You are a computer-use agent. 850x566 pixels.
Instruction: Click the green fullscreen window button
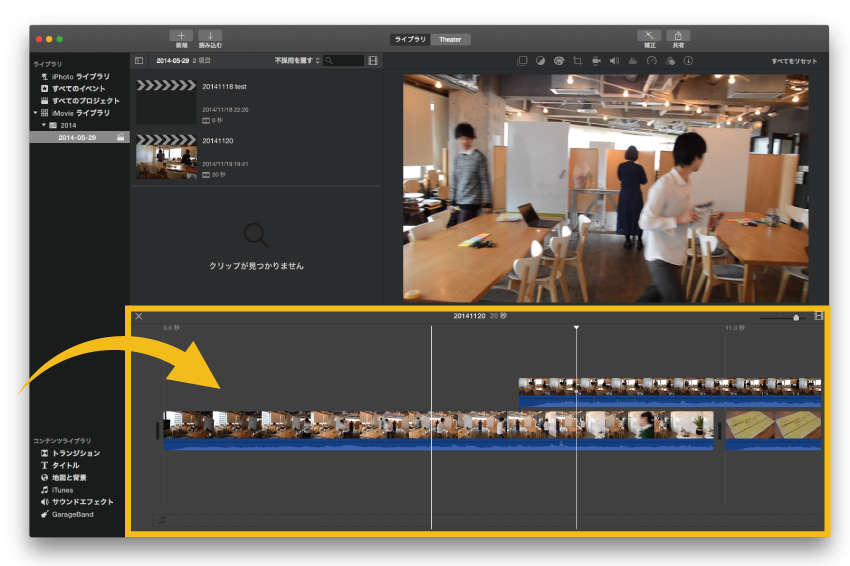pyautogui.click(x=60, y=39)
